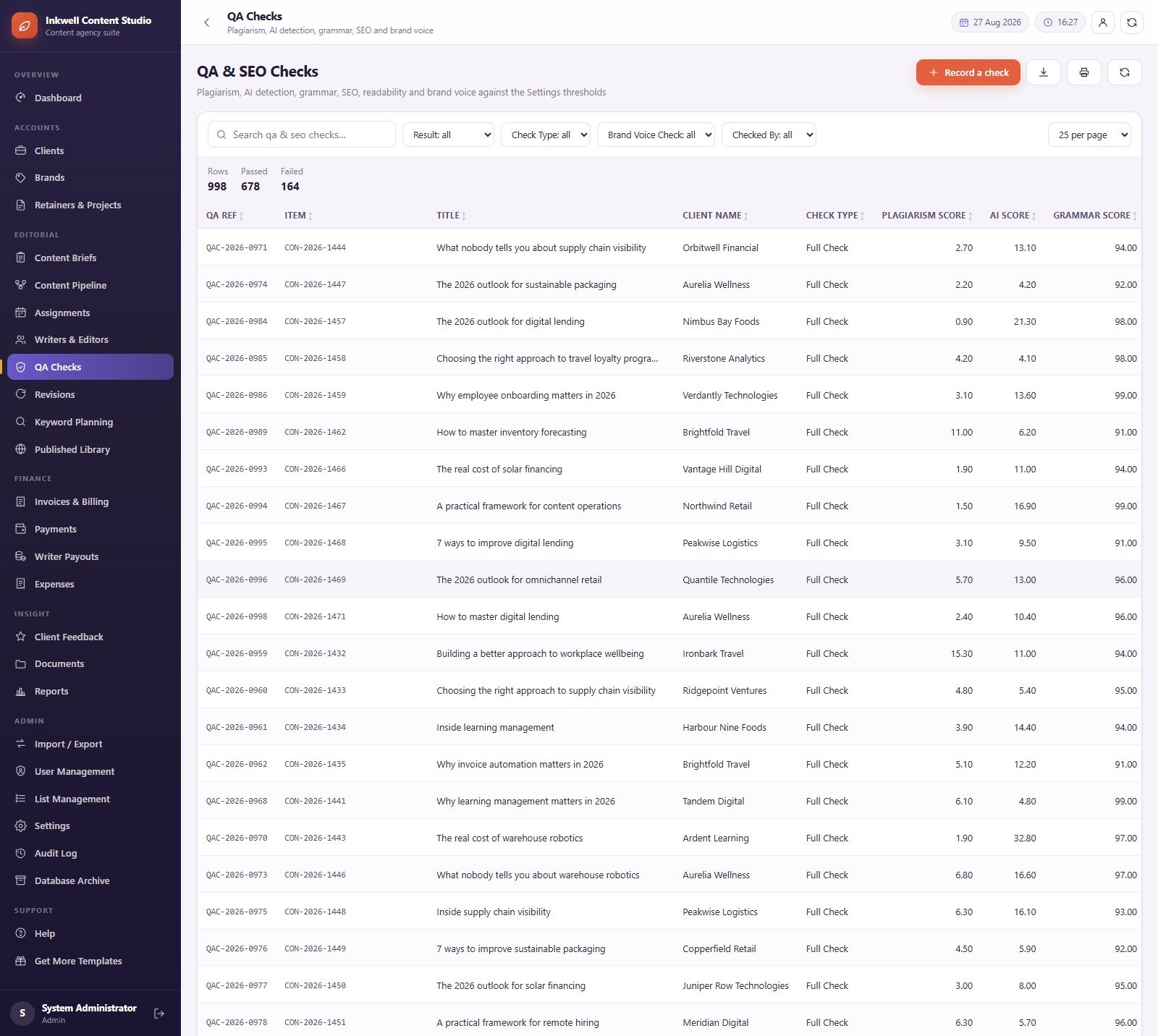Click the Record a check button
The width and height of the screenshot is (1158, 1036).
point(968,72)
